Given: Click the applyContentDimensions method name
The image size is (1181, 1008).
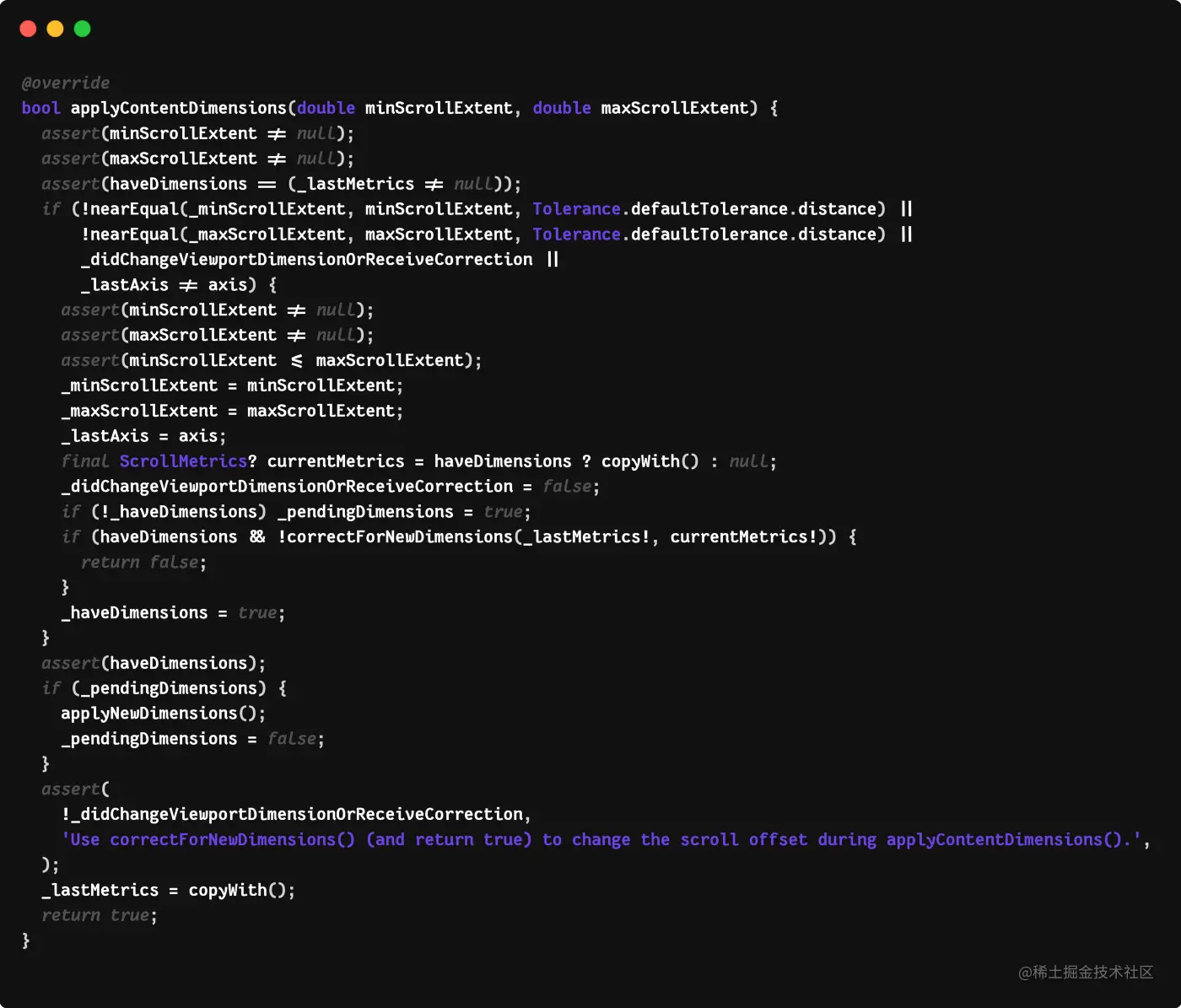Looking at the screenshot, I should [179, 108].
